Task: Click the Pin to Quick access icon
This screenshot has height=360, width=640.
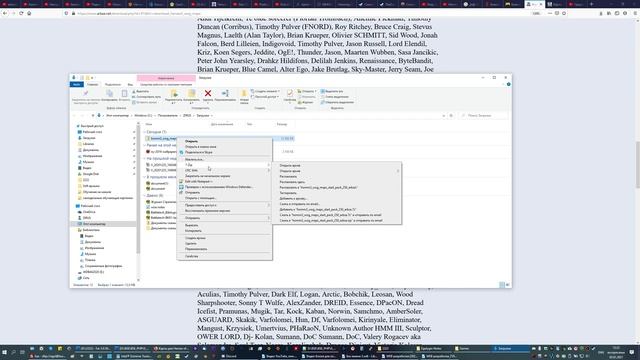Action: point(86,94)
